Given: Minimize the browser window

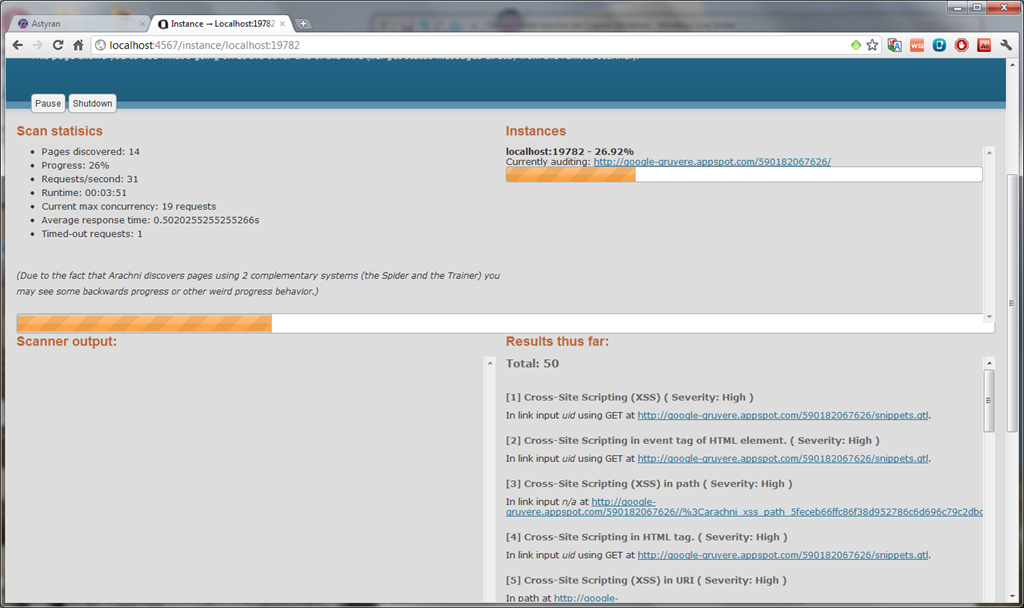Looking at the screenshot, I should click(958, 7).
